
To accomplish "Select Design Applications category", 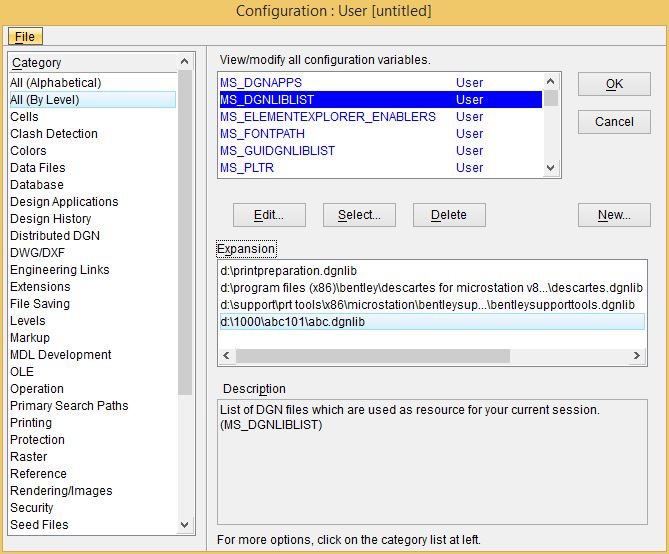I will [92, 202].
